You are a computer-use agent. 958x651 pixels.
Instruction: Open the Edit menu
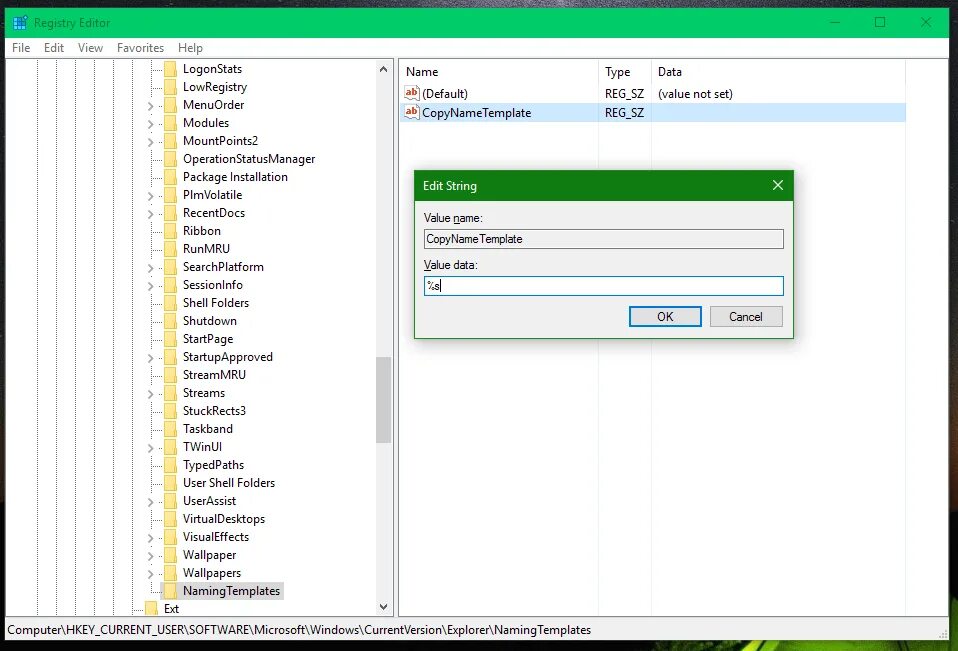[x=54, y=48]
